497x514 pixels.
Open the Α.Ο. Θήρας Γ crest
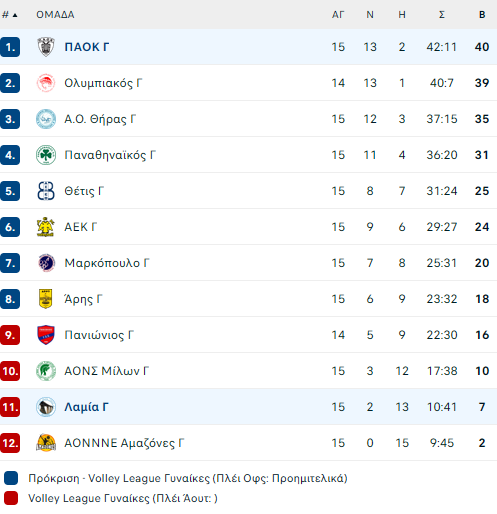tap(46, 119)
